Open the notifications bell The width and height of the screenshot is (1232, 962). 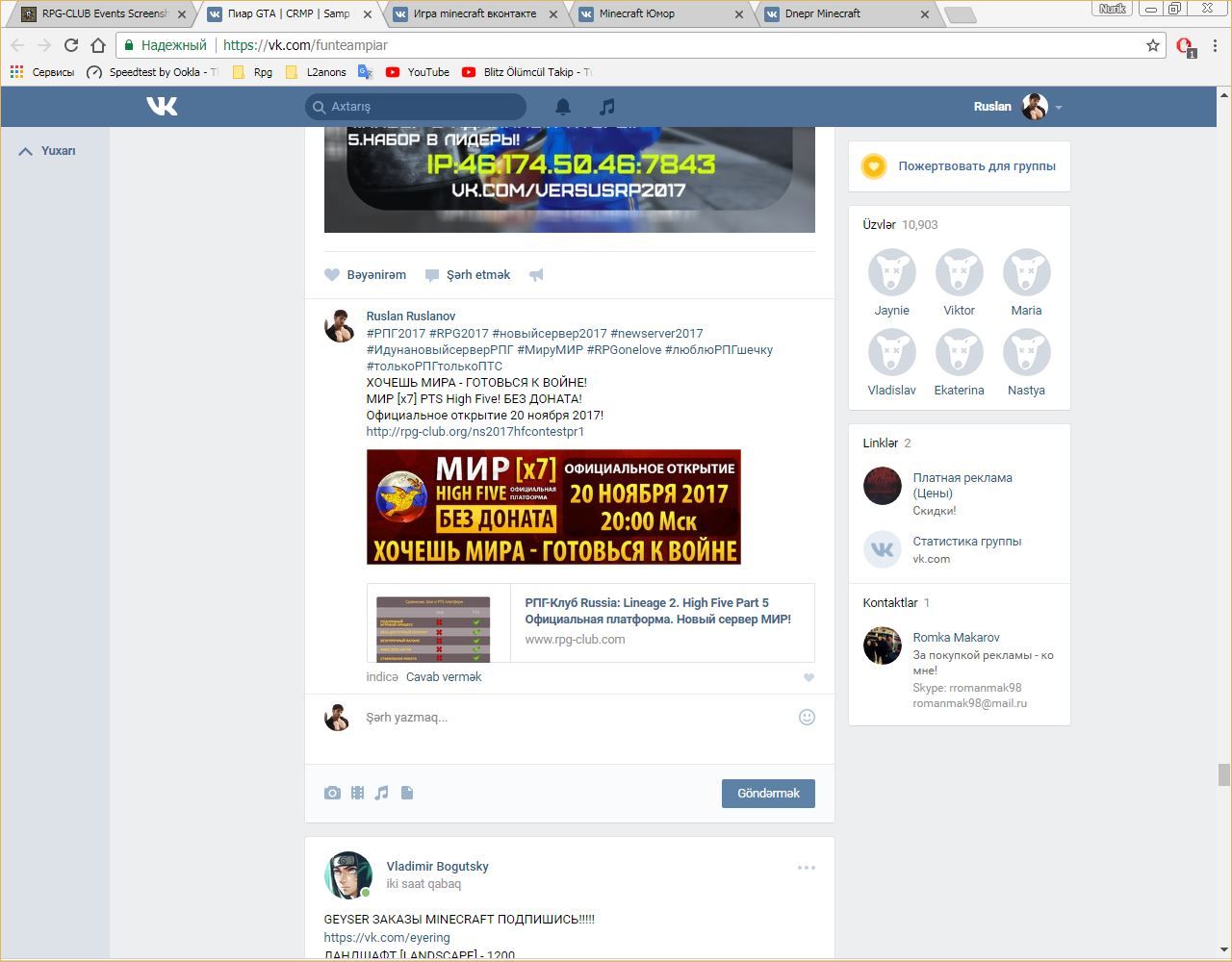point(563,107)
